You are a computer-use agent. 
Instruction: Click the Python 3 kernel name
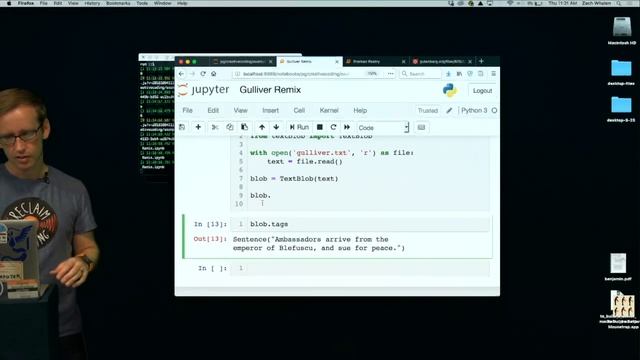pos(474,111)
